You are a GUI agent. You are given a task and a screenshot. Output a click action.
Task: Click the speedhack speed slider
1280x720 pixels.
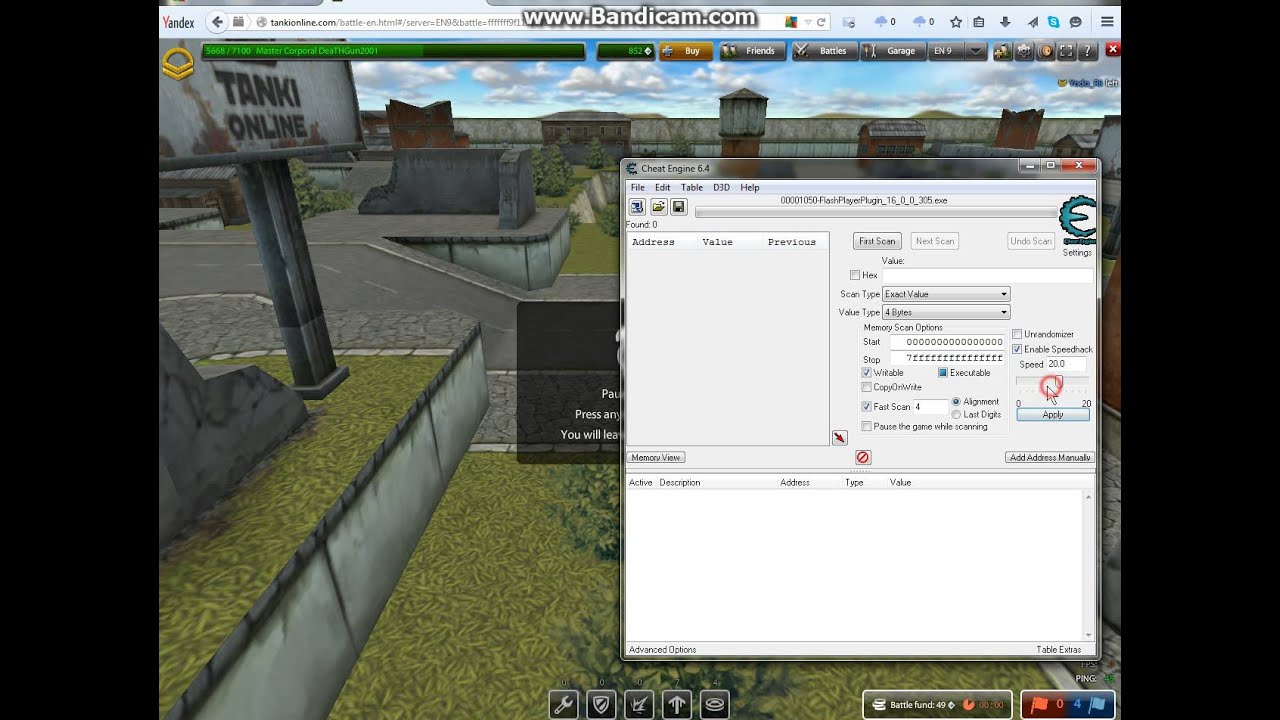1053,384
